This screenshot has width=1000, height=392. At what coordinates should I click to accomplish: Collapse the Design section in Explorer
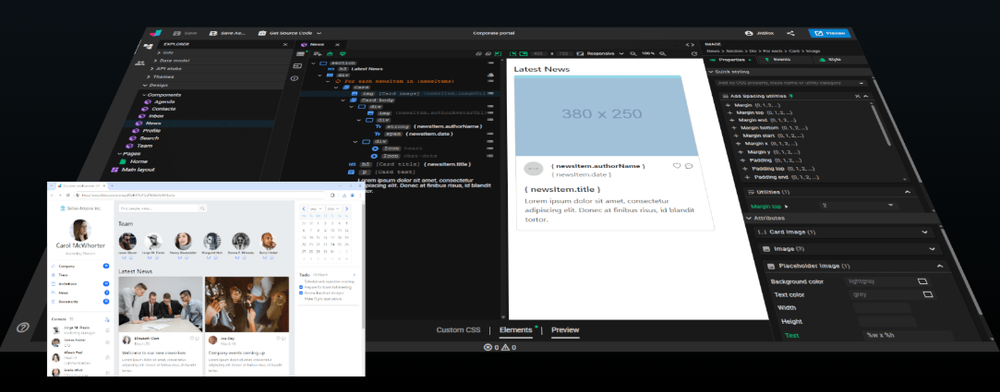pyautogui.click(x=154, y=85)
